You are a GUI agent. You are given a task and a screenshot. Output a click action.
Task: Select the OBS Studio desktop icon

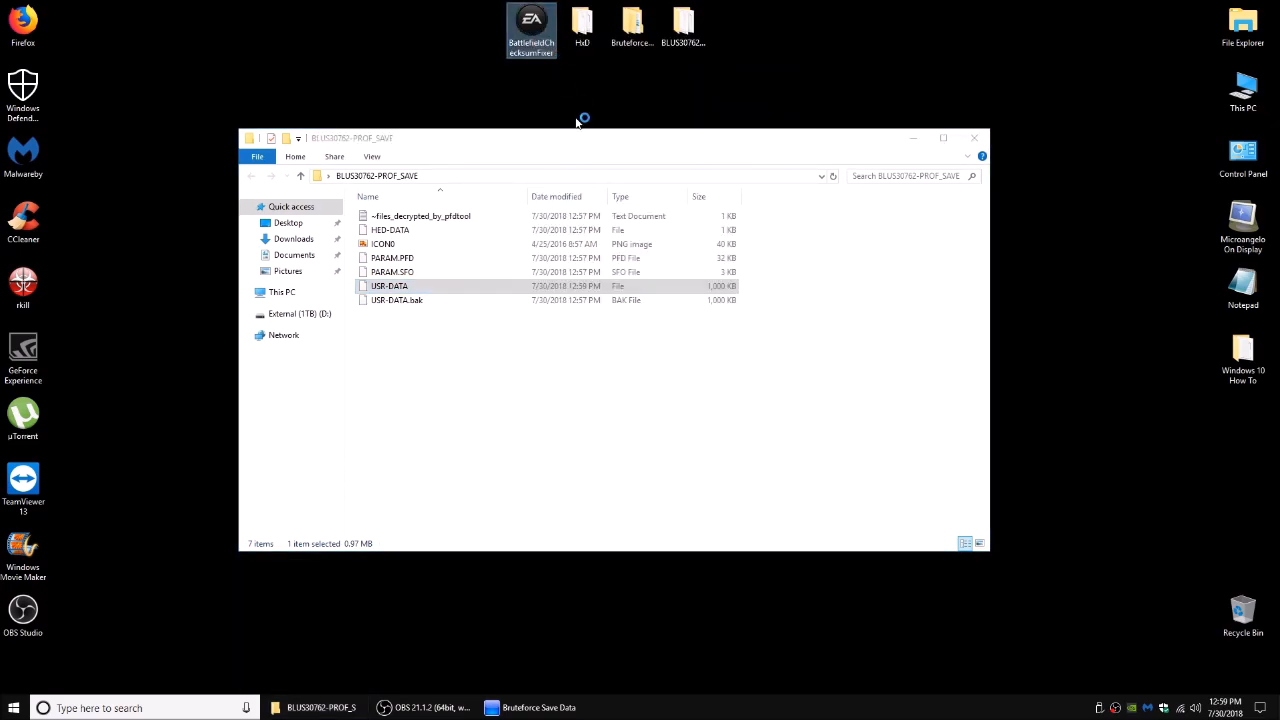[x=23, y=616]
